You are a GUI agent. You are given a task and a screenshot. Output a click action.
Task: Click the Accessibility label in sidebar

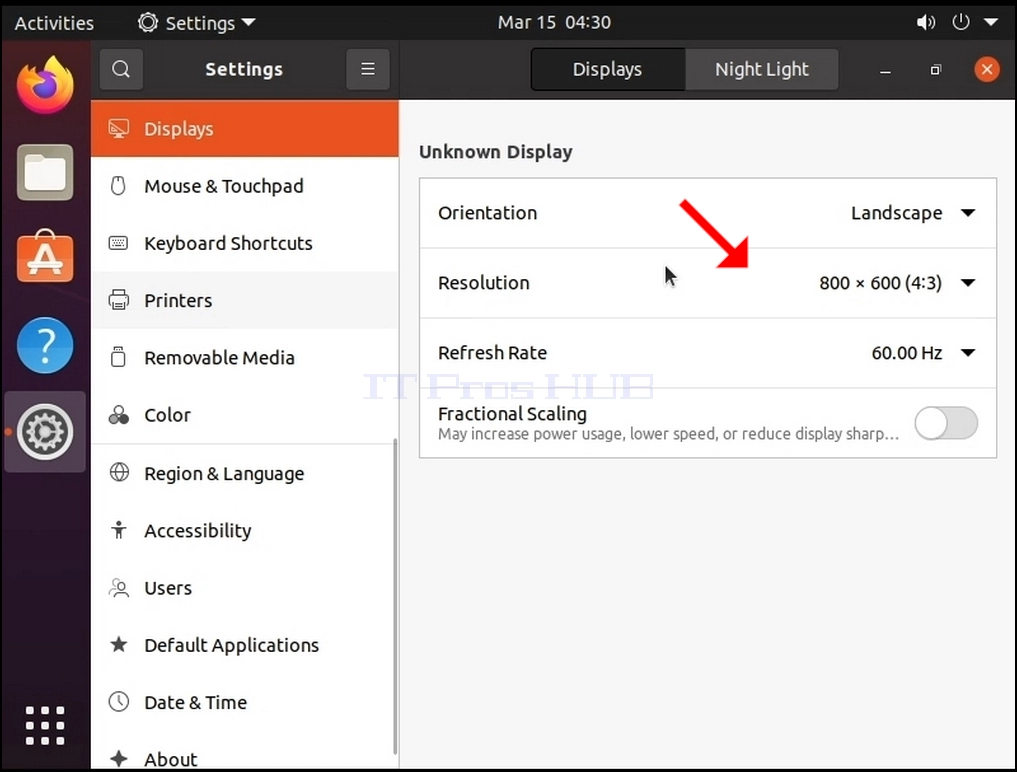tap(198, 531)
